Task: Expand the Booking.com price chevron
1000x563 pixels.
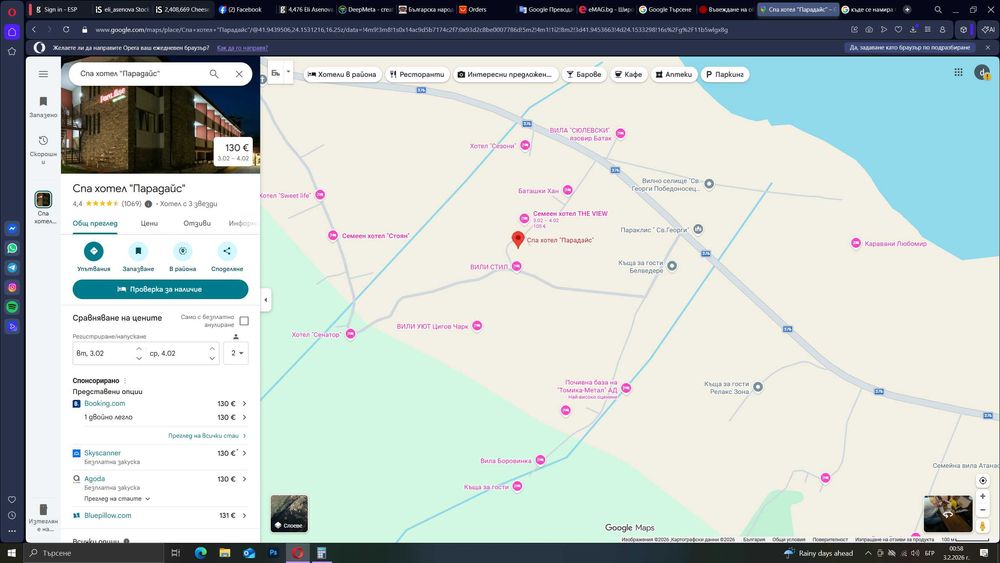Action: [x=244, y=404]
